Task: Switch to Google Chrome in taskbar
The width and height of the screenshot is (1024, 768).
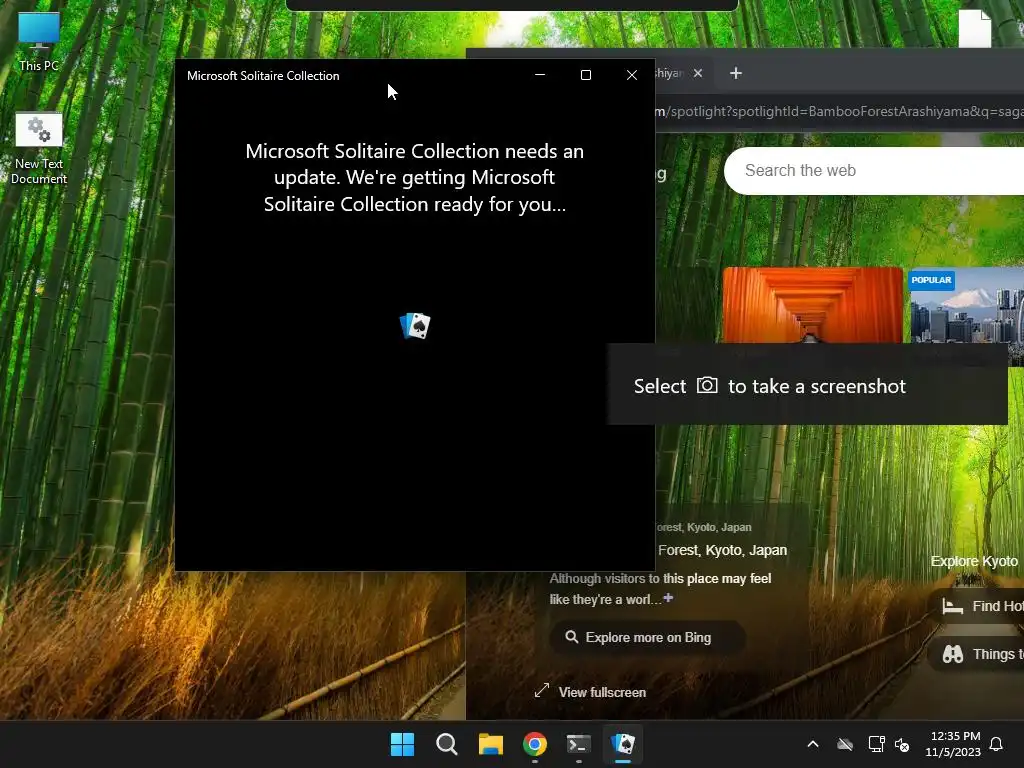Action: coord(534,744)
